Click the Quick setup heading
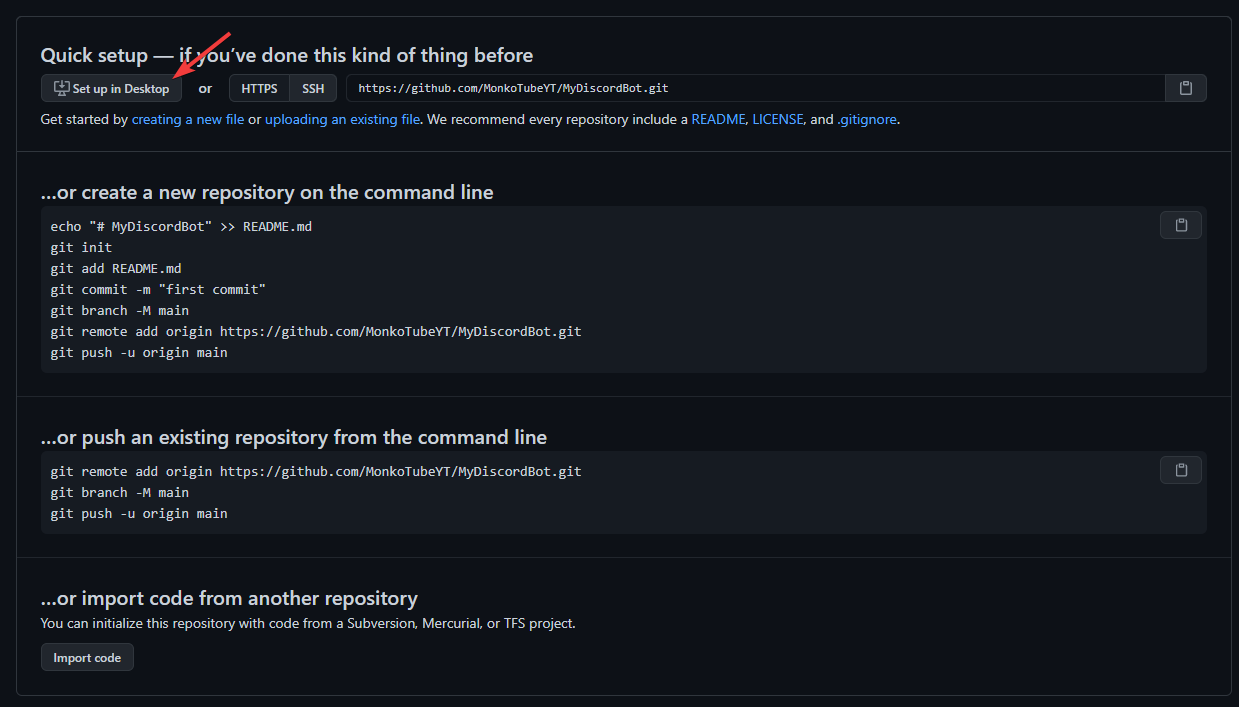The width and height of the screenshot is (1239, 707). pyautogui.click(x=286, y=55)
